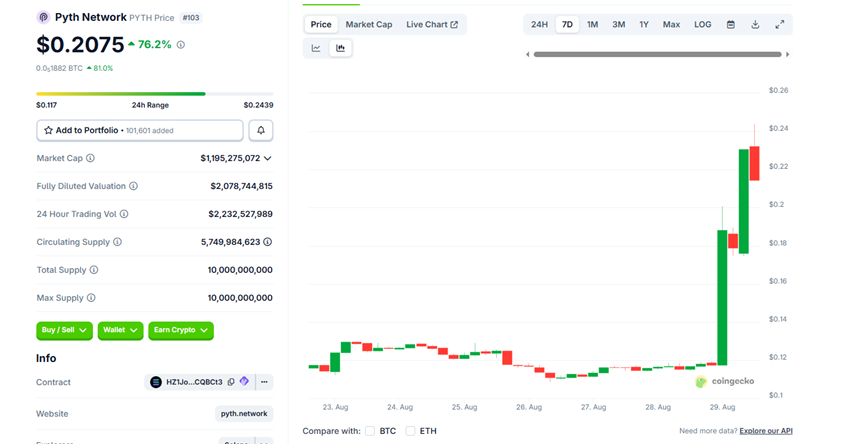Switch chart to line view icon

pos(316,48)
